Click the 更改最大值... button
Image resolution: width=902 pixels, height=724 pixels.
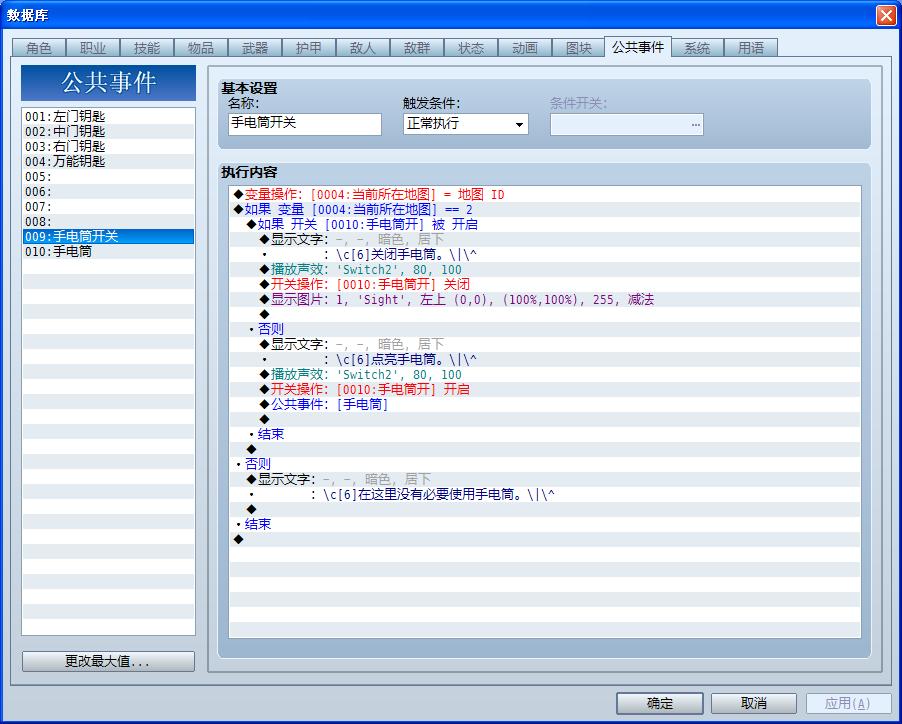pyautogui.click(x=108, y=661)
